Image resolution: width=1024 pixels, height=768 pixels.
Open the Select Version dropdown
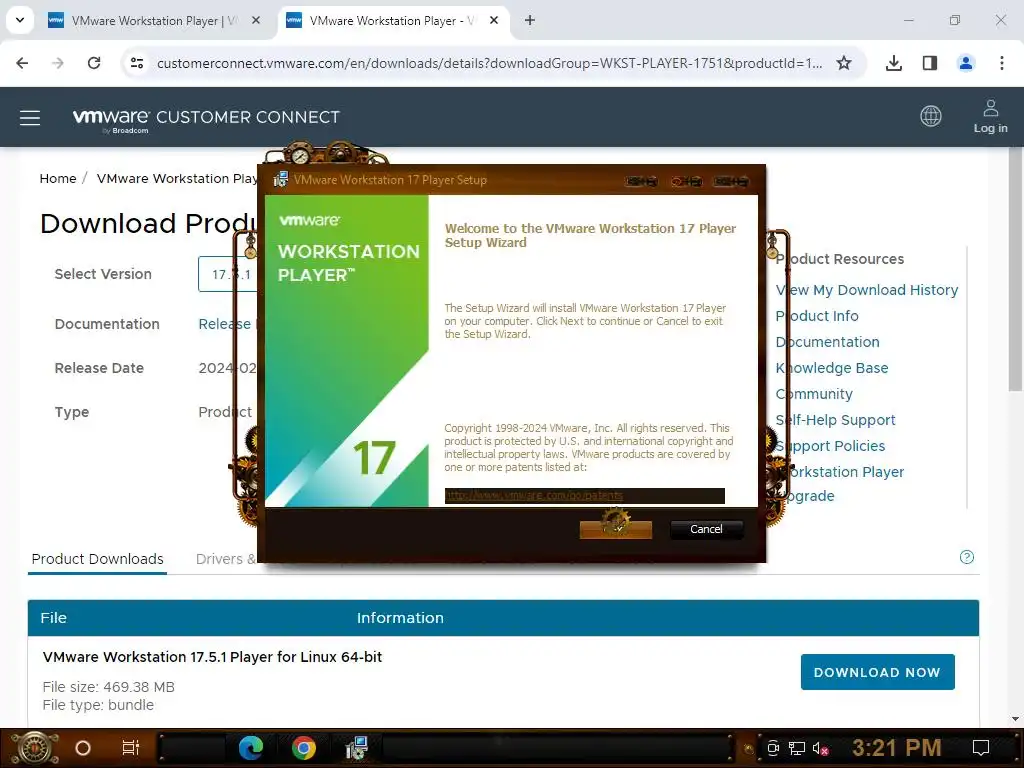(228, 274)
